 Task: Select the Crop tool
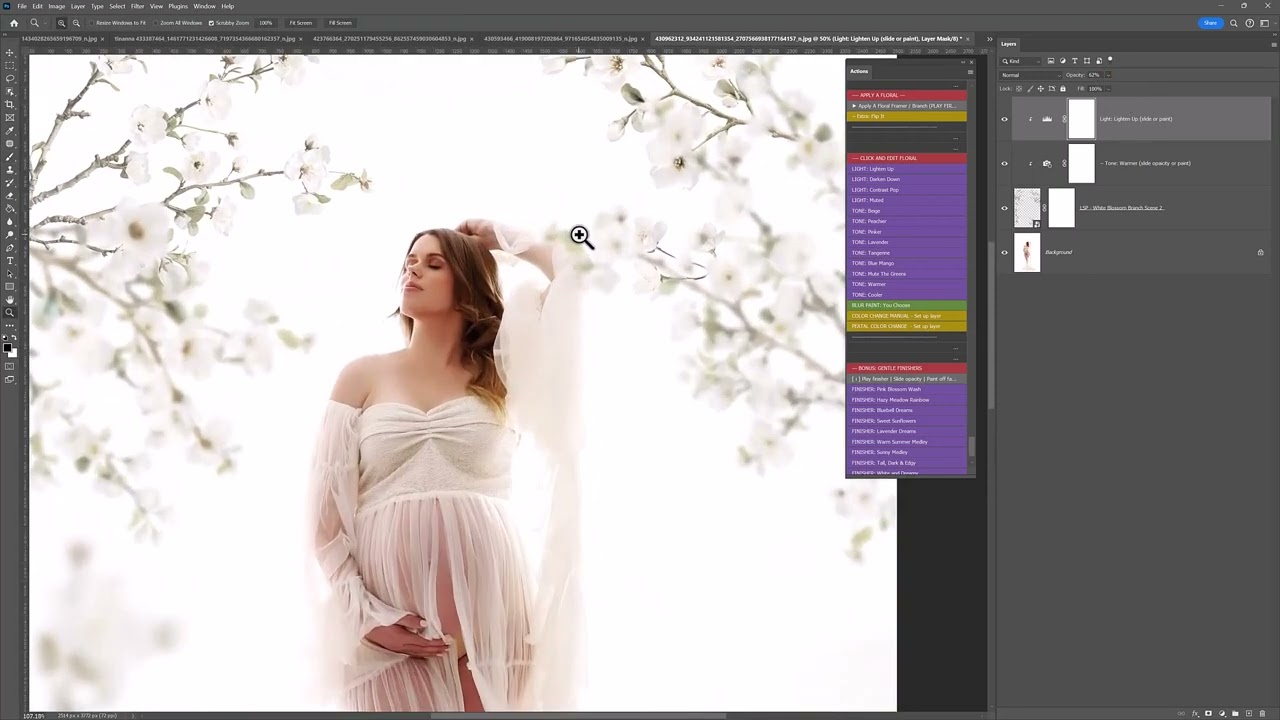(10, 104)
